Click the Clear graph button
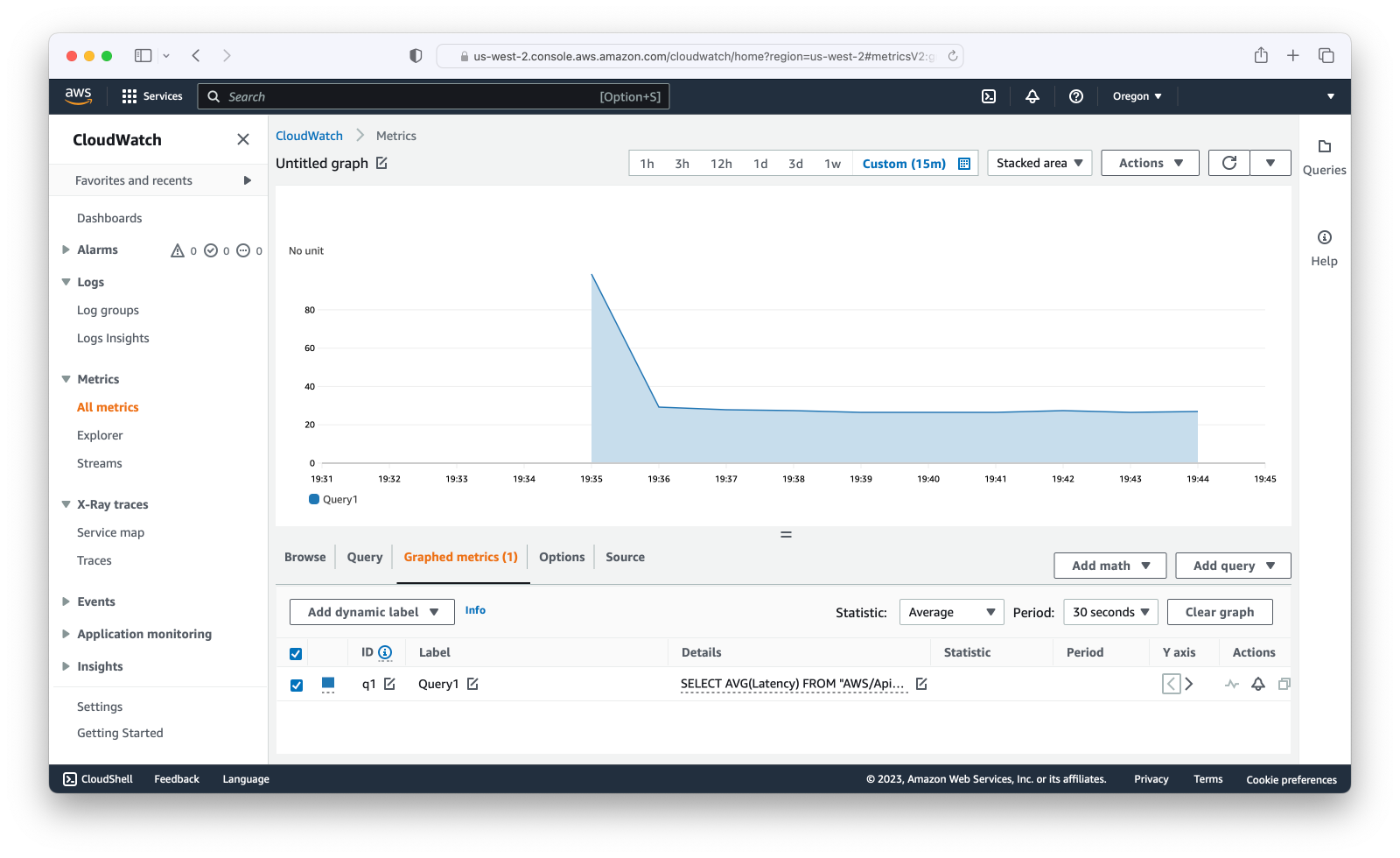The image size is (1400, 858). (1220, 612)
